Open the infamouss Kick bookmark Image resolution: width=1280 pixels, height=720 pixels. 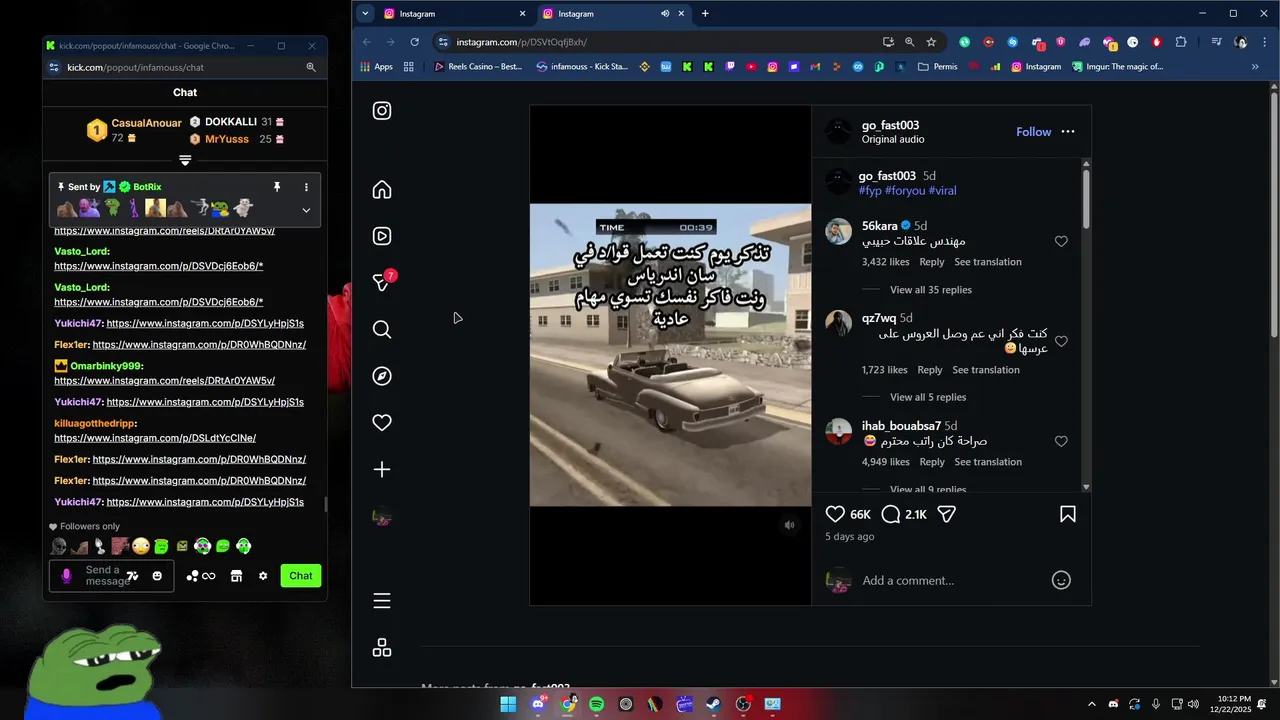pyautogui.click(x=582, y=67)
